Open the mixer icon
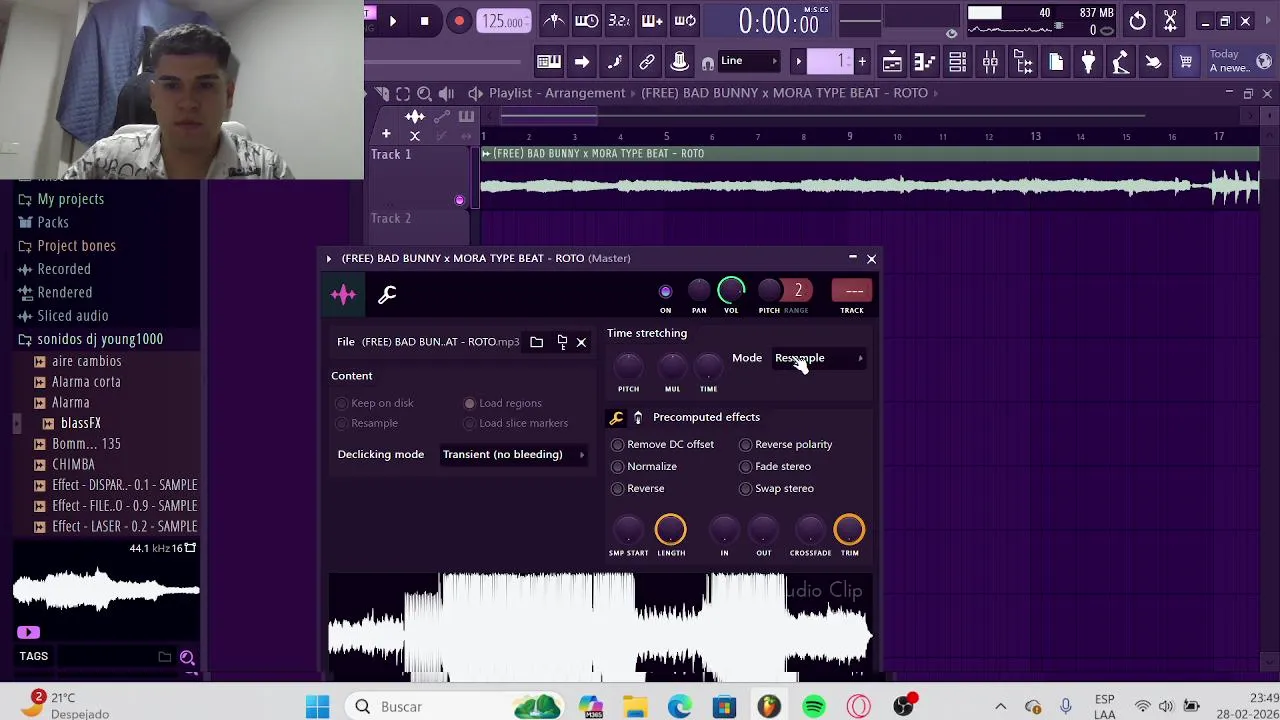Viewport: 1280px width, 720px height. pos(990,62)
